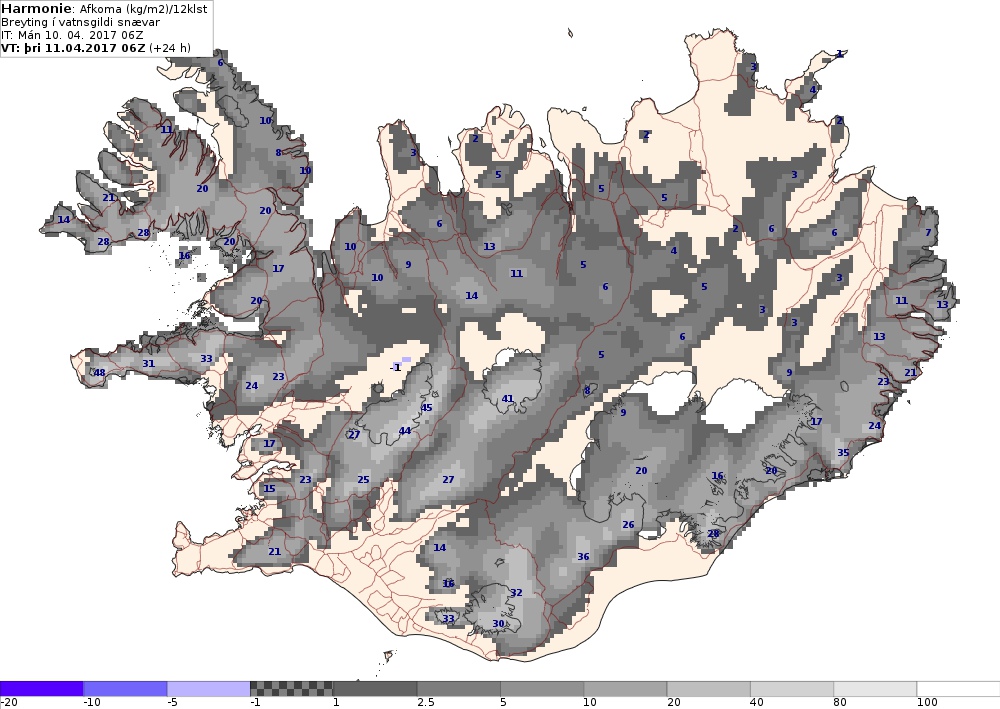The height and width of the screenshot is (709, 1000).
Task: Click the "48" value on the western peninsula tip
Action: [x=99, y=373]
